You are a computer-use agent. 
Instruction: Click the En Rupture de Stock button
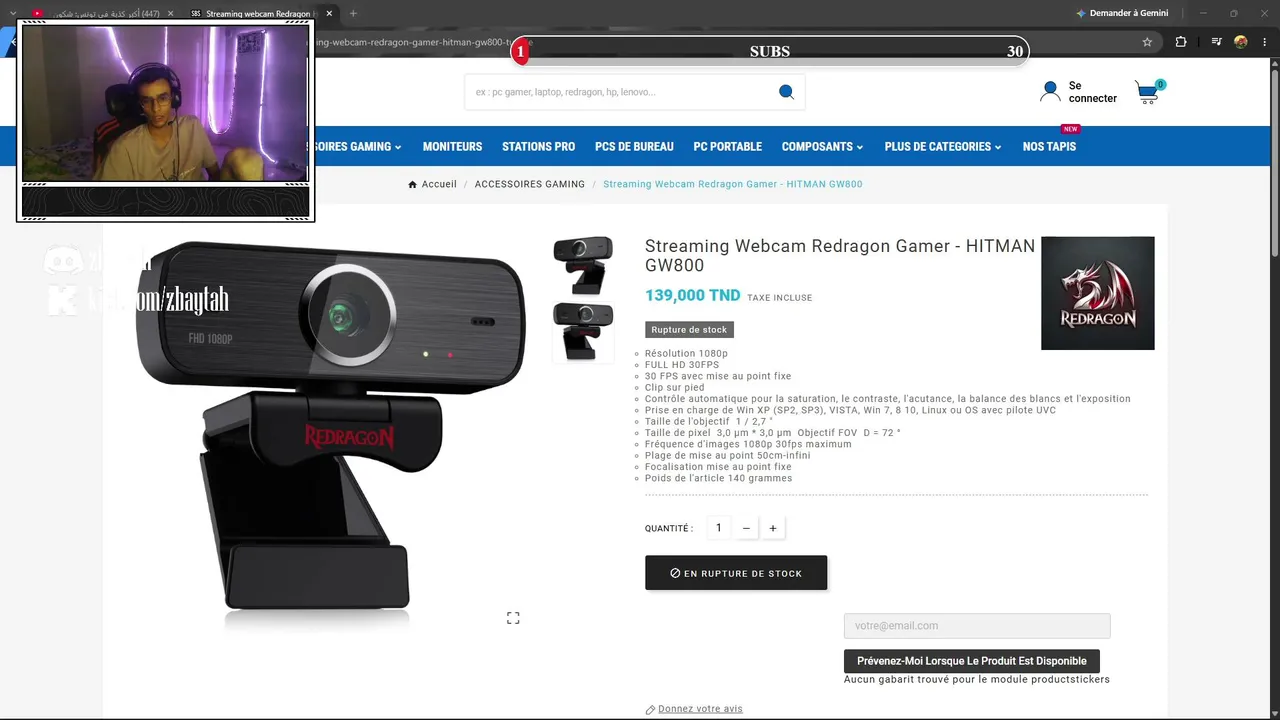(736, 573)
